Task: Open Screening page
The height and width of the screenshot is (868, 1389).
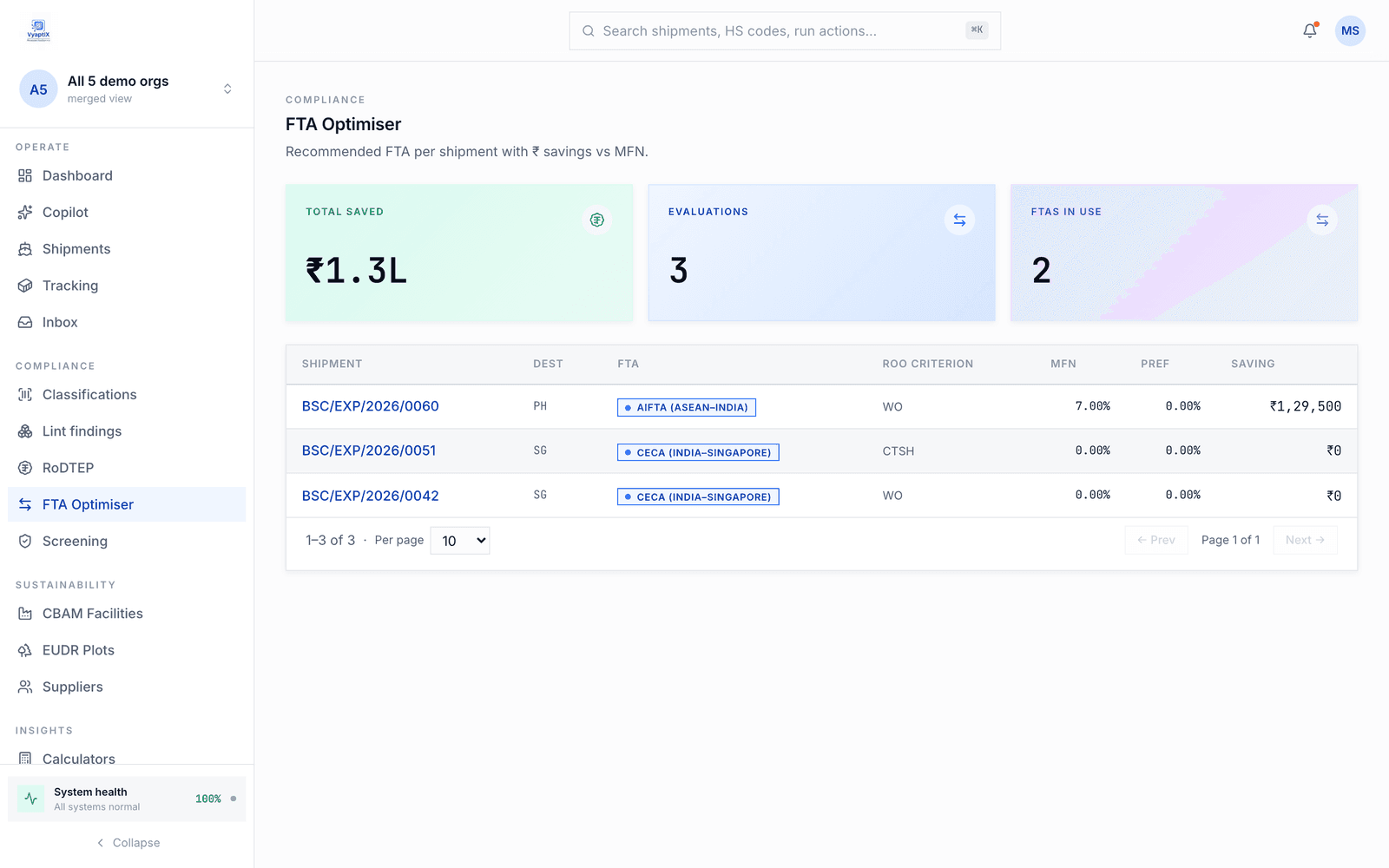Action: click(127, 541)
